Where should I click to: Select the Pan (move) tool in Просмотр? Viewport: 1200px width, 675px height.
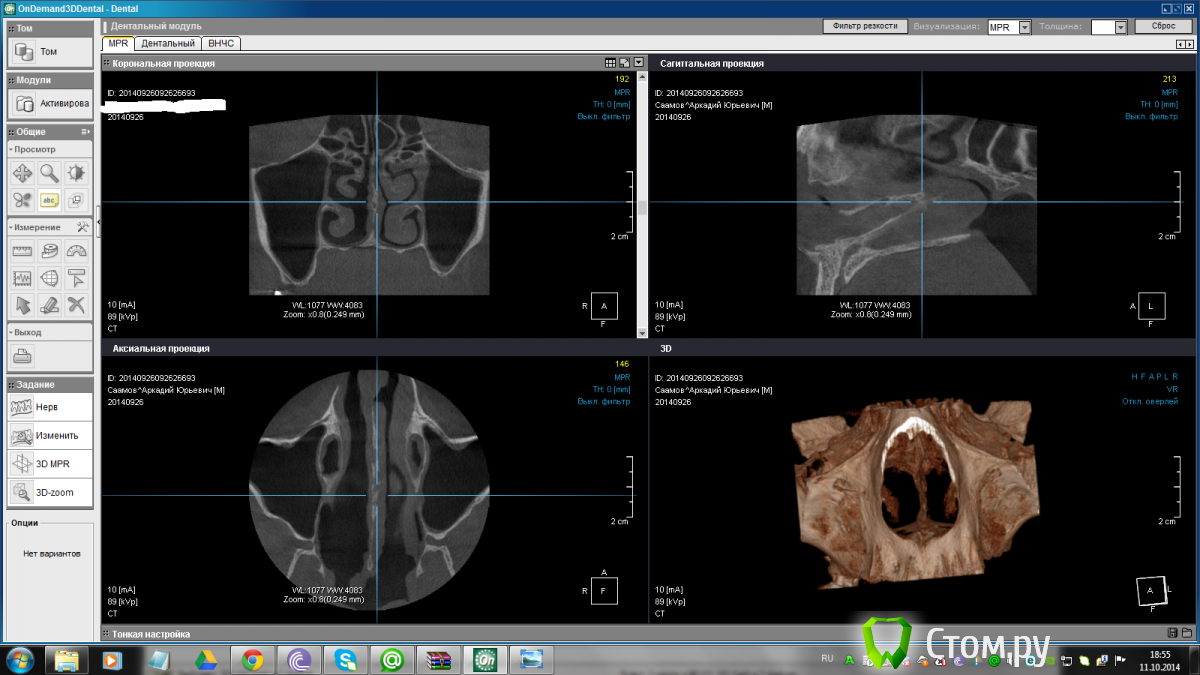22,172
